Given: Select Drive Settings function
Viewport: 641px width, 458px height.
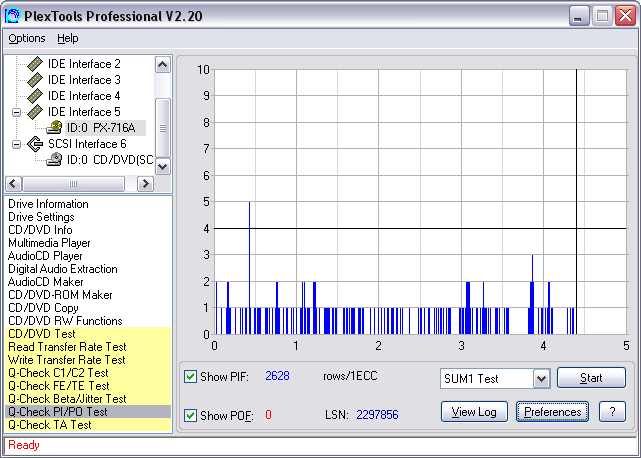Looking at the screenshot, I should point(41,217).
